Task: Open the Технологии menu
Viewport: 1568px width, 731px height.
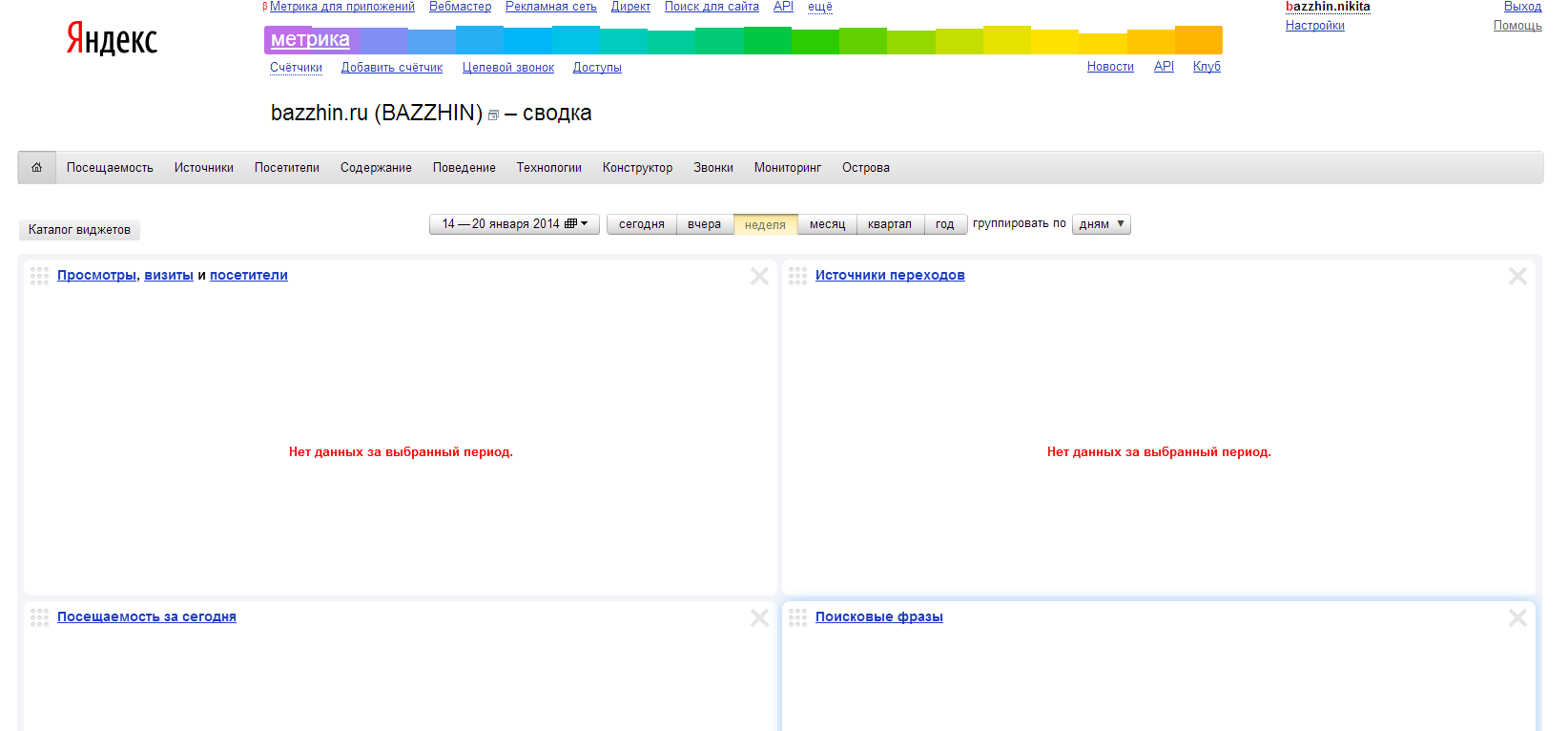Action: click(x=549, y=168)
